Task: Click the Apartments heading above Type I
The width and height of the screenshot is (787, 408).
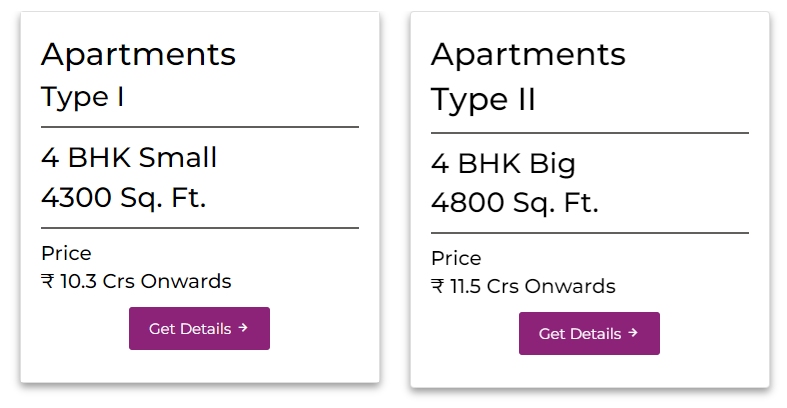Action: [x=138, y=54]
